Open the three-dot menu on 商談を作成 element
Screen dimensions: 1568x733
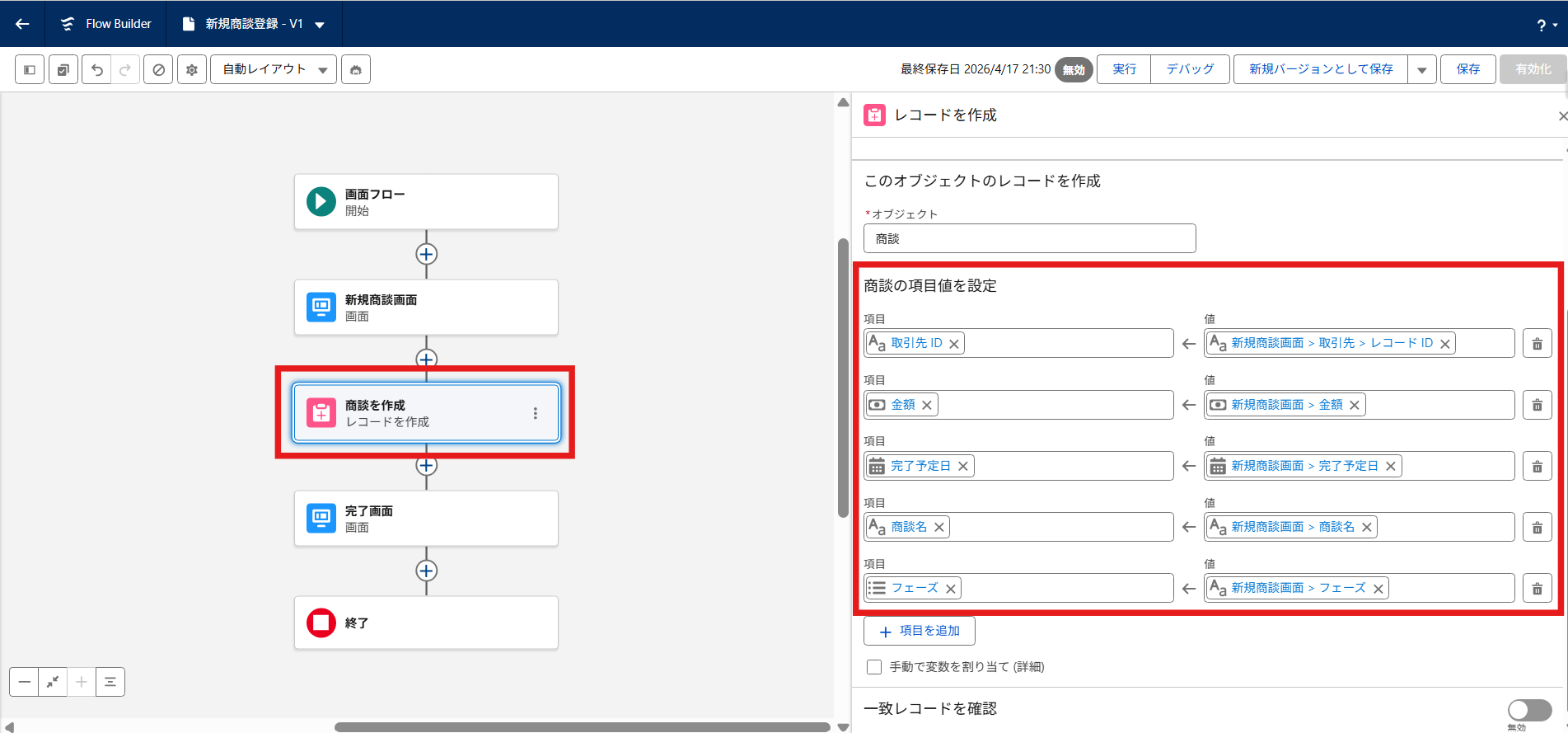point(536,412)
